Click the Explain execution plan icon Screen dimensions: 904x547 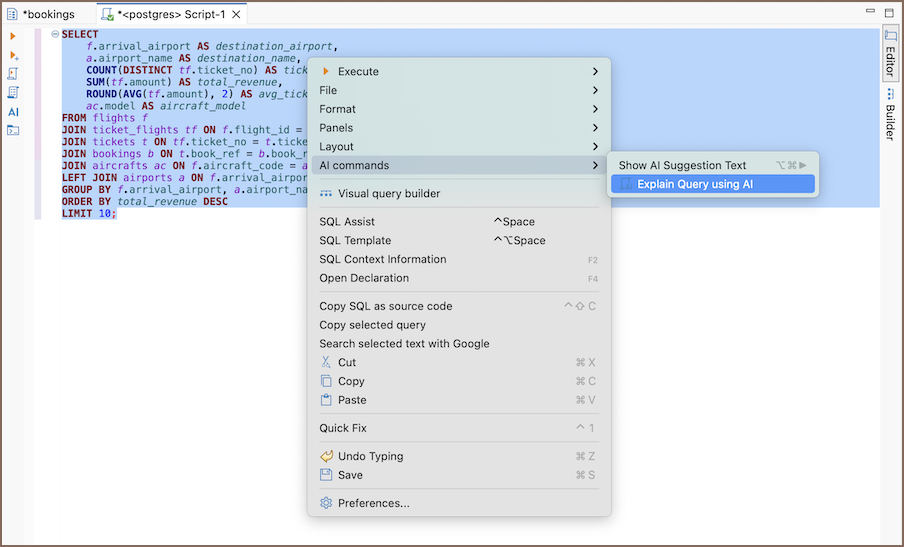tap(13, 93)
